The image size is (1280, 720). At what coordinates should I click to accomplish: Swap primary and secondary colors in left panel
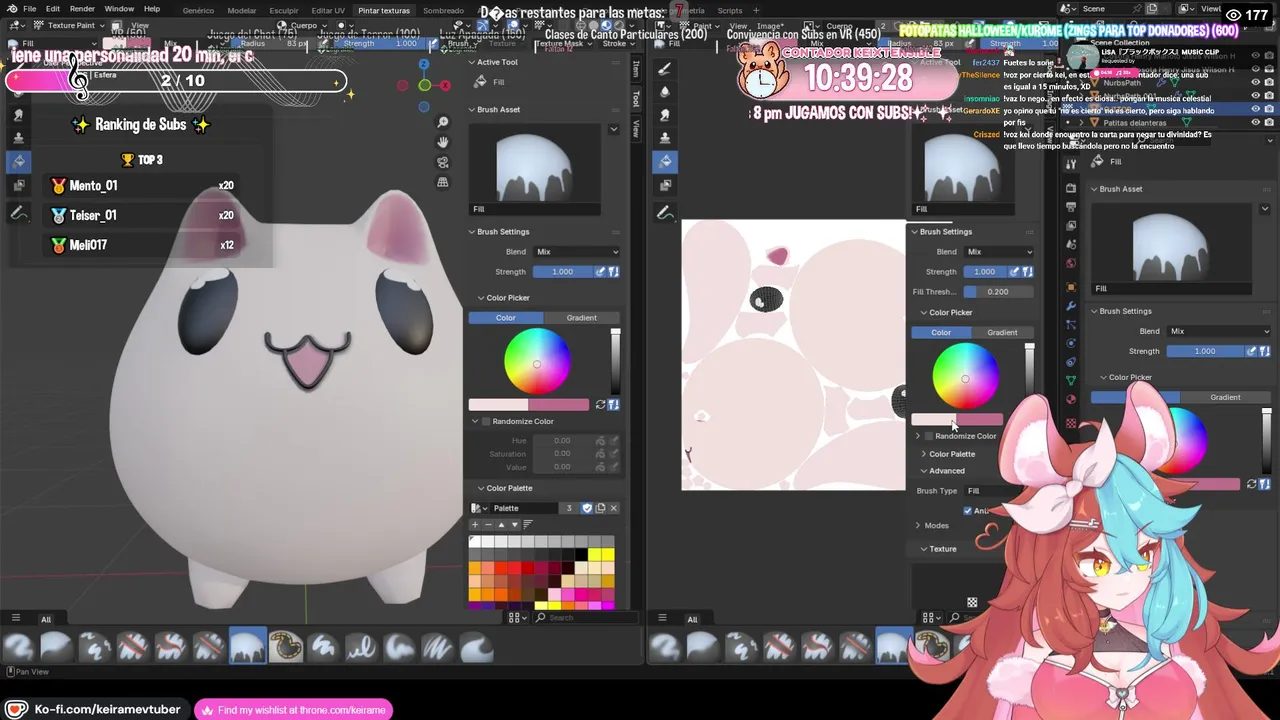600,405
